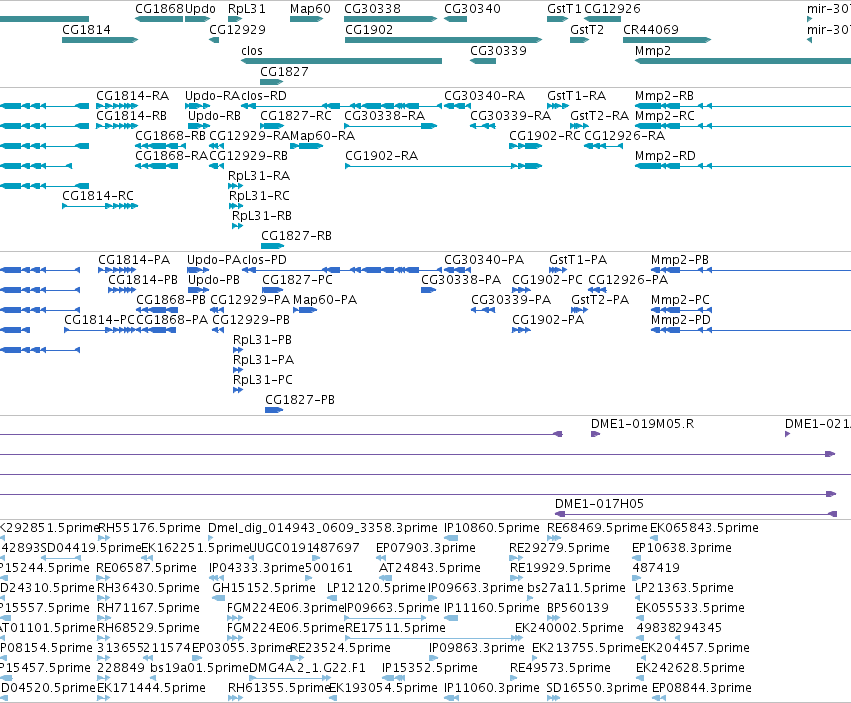The width and height of the screenshot is (851, 703).
Task: Click the RpL31-PC protein label
Action: pos(263,379)
